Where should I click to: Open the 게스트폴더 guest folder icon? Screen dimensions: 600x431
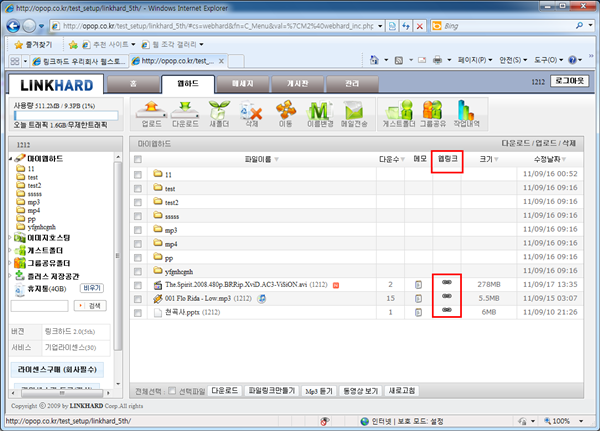399,114
